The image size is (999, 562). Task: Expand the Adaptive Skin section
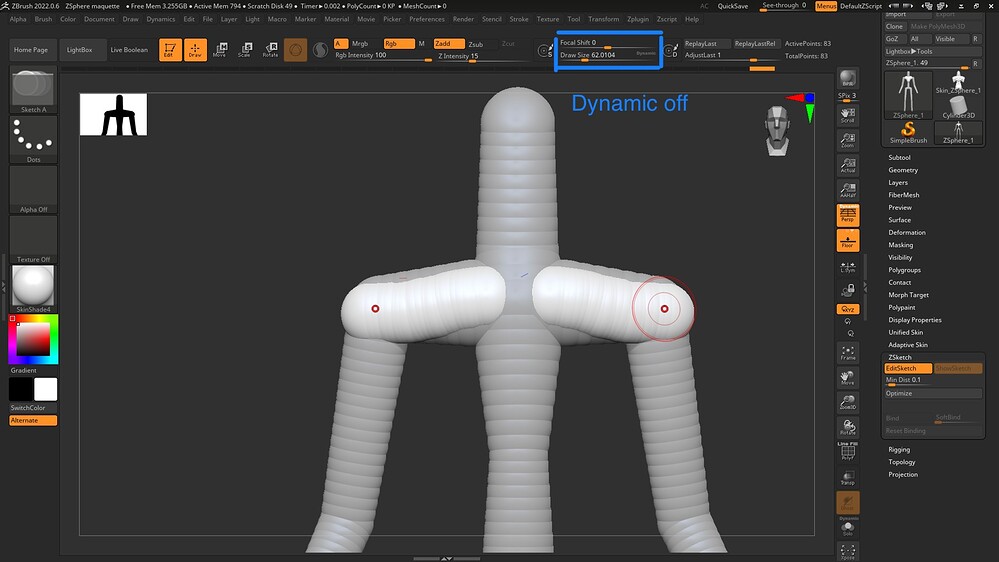click(908, 345)
